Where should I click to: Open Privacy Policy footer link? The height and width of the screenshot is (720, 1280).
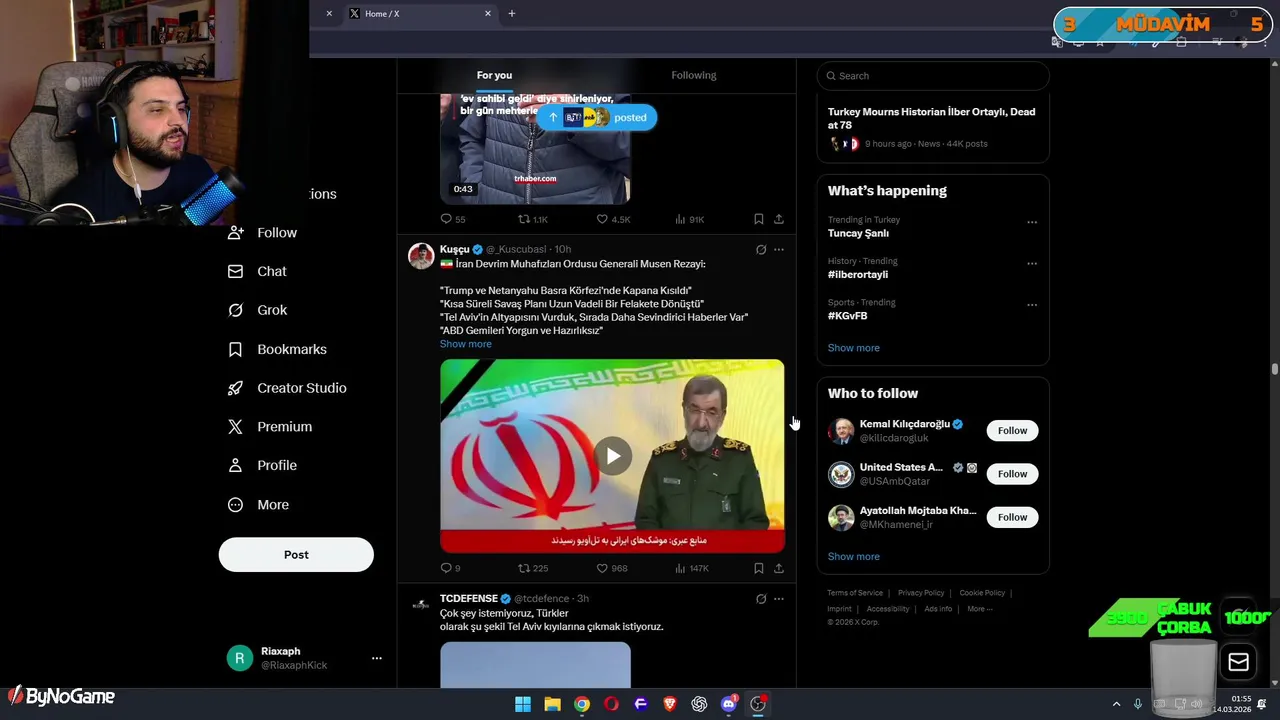(x=921, y=593)
